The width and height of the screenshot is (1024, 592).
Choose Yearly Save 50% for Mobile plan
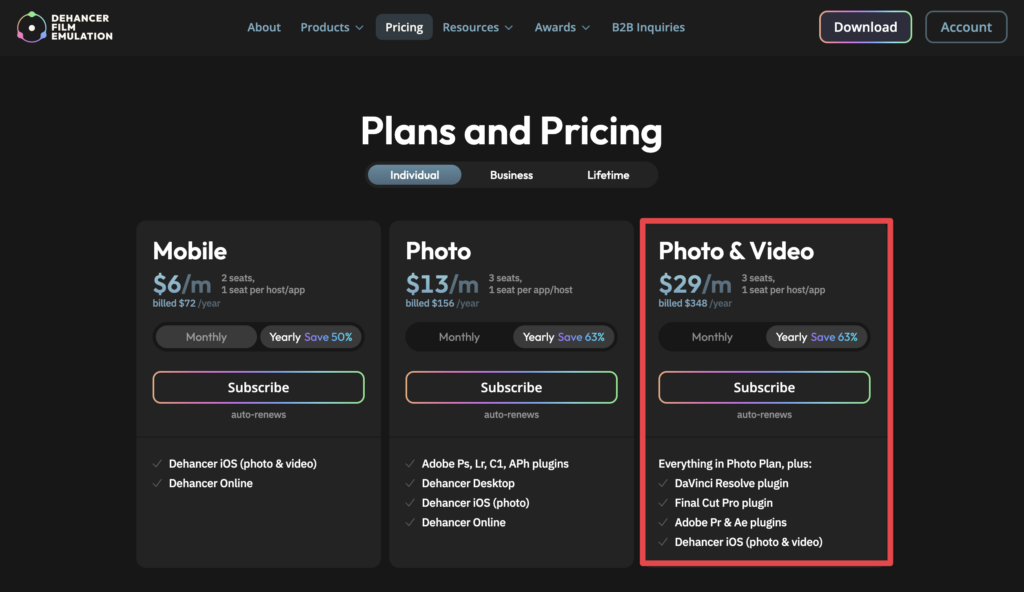pos(311,337)
